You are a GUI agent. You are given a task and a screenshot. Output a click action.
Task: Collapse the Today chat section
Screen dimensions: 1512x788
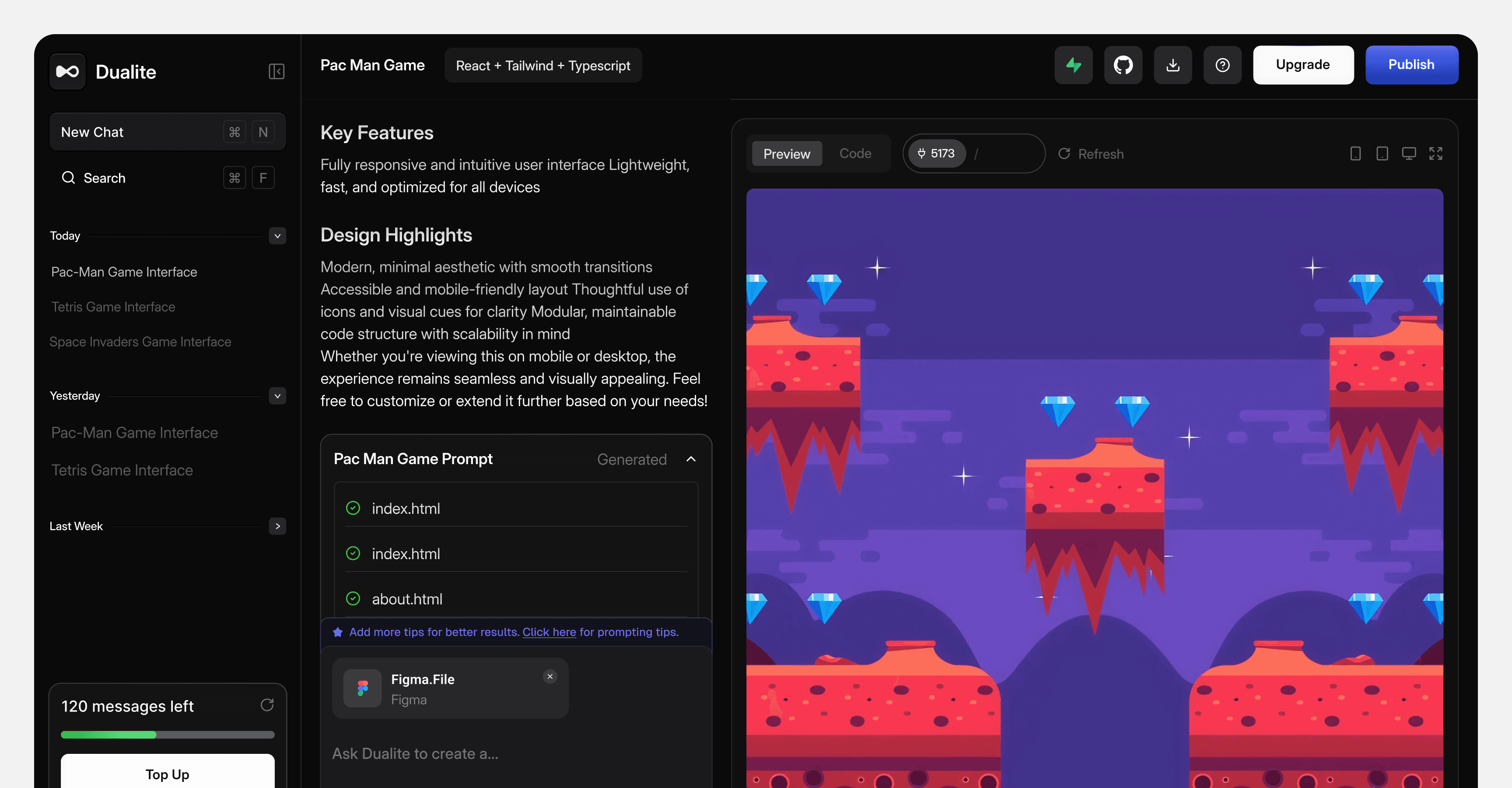point(278,236)
